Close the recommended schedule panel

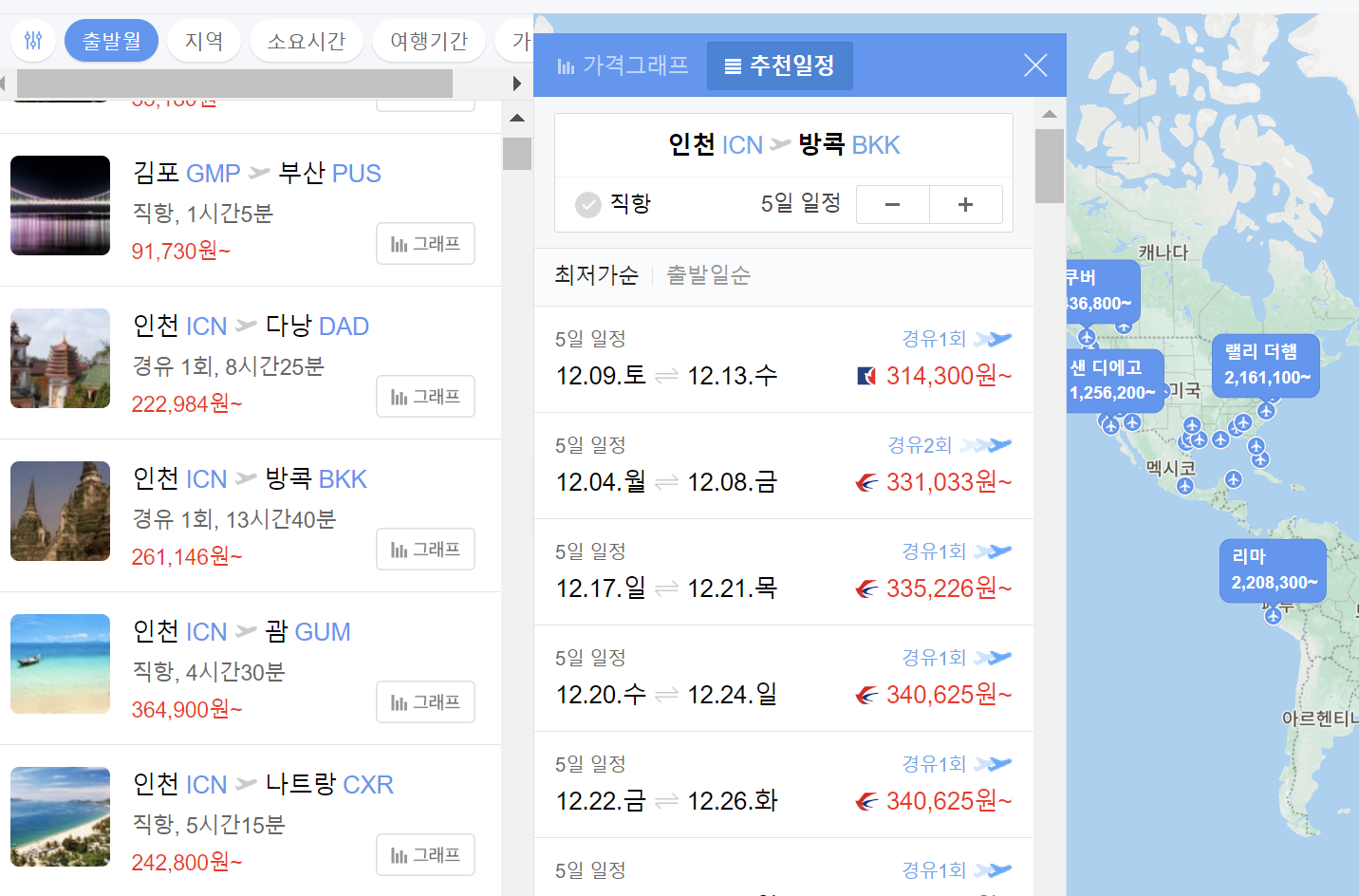click(x=1035, y=65)
